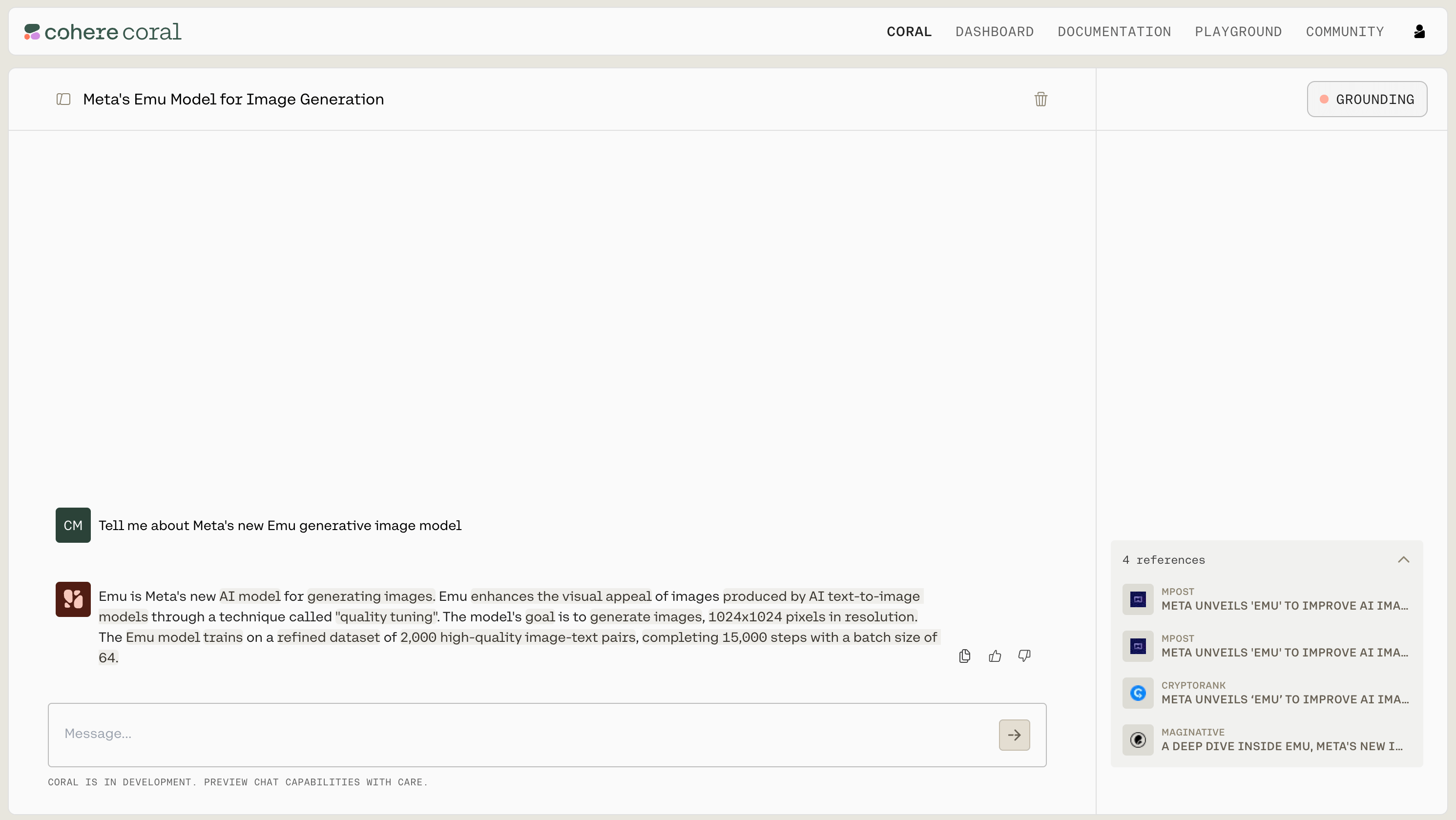
Task: Send message with arrow button
Action: pyautogui.click(x=1014, y=735)
